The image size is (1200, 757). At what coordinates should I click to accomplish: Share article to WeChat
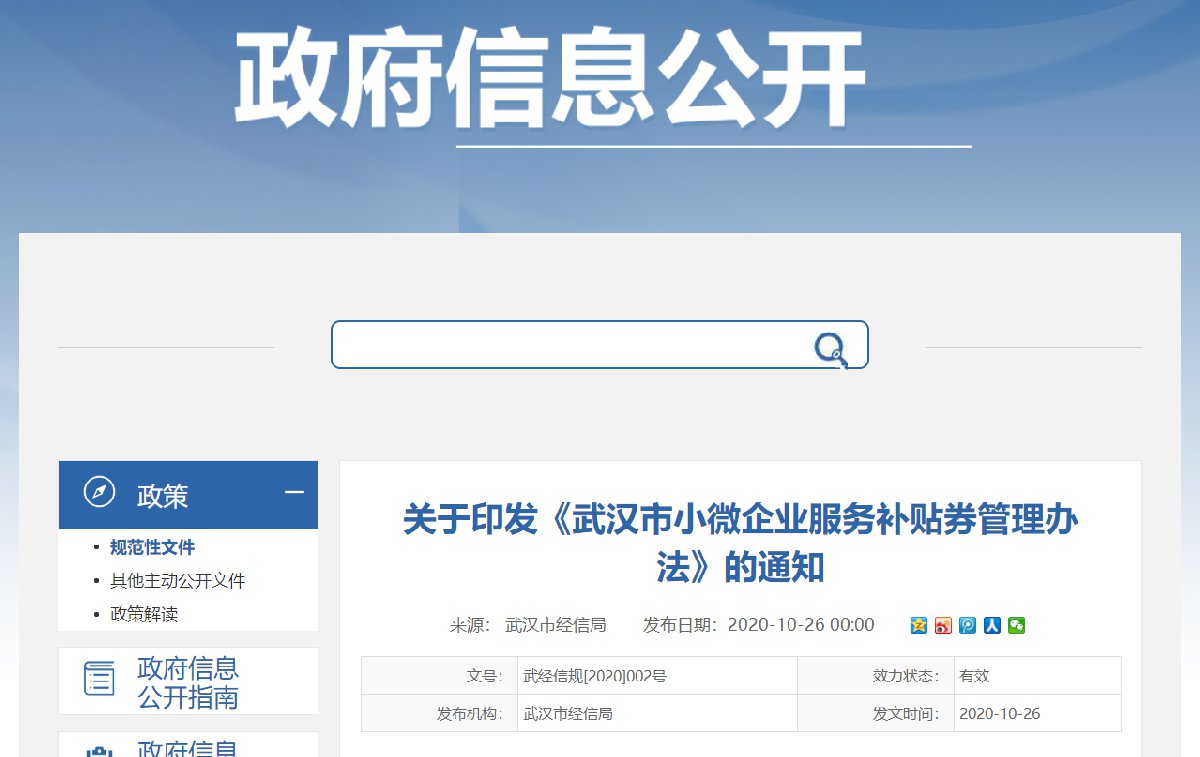[x=1017, y=626]
